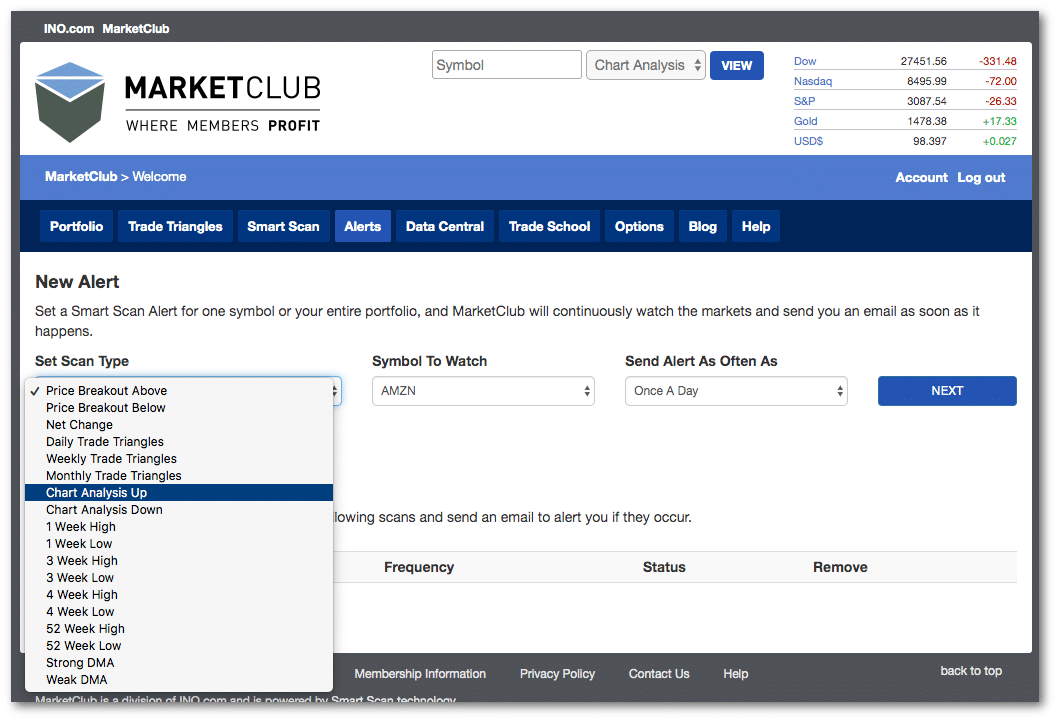Open the S&P market link
This screenshot has height=721, width=1058.
tap(804, 101)
